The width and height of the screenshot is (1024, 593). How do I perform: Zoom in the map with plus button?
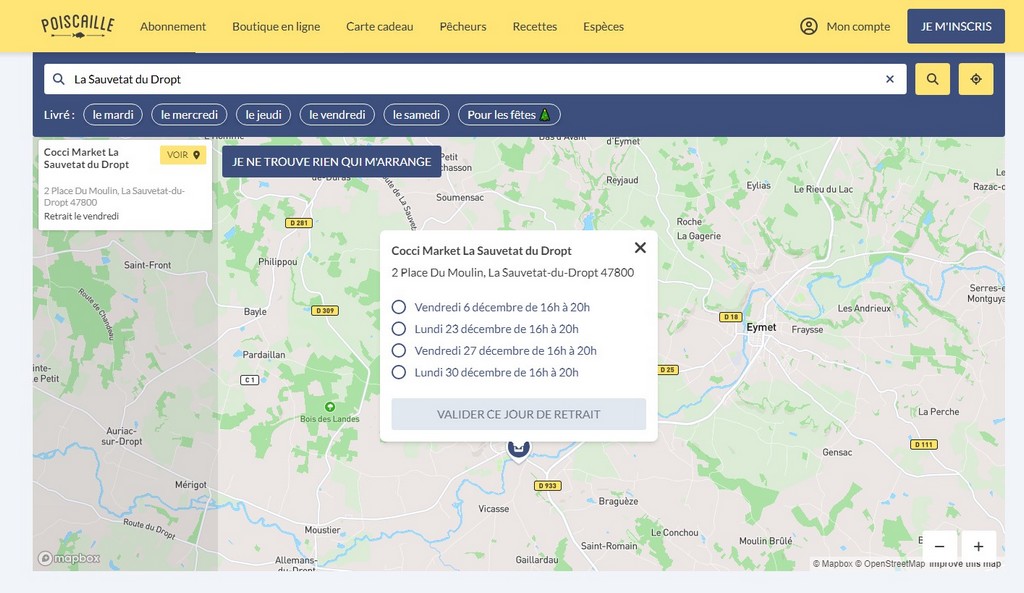pyautogui.click(x=978, y=546)
